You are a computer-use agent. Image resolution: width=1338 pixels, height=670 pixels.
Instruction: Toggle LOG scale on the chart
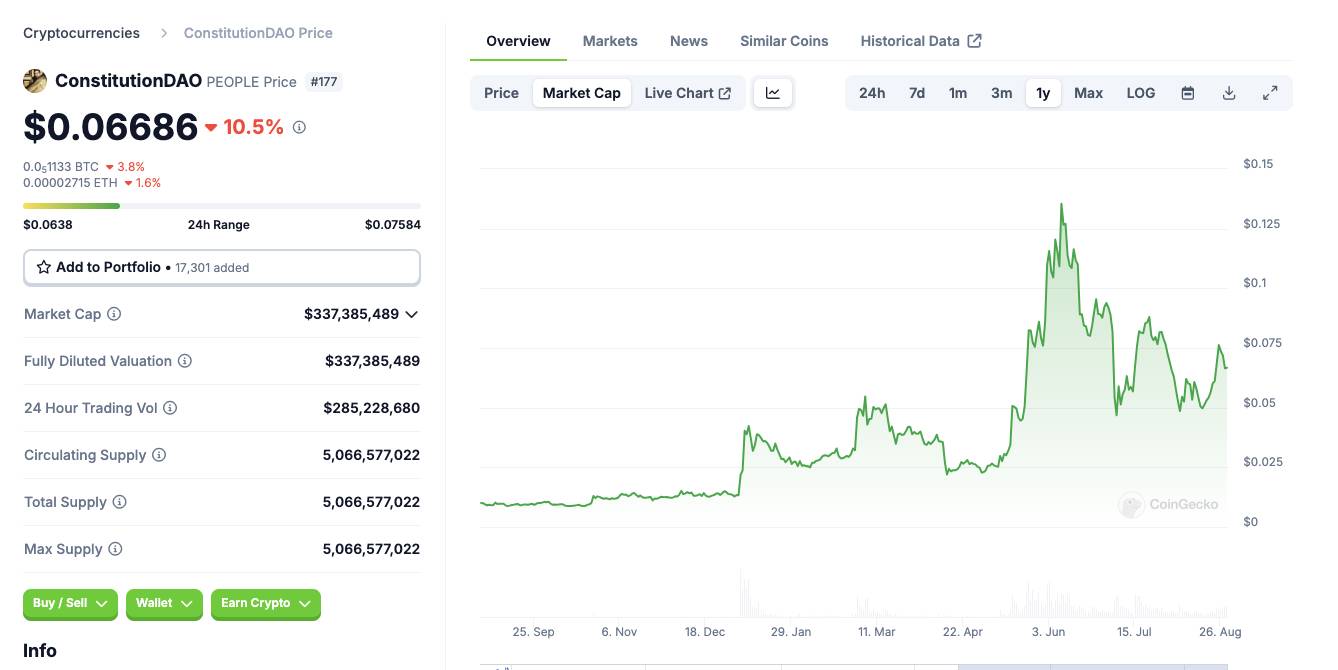pos(1141,93)
